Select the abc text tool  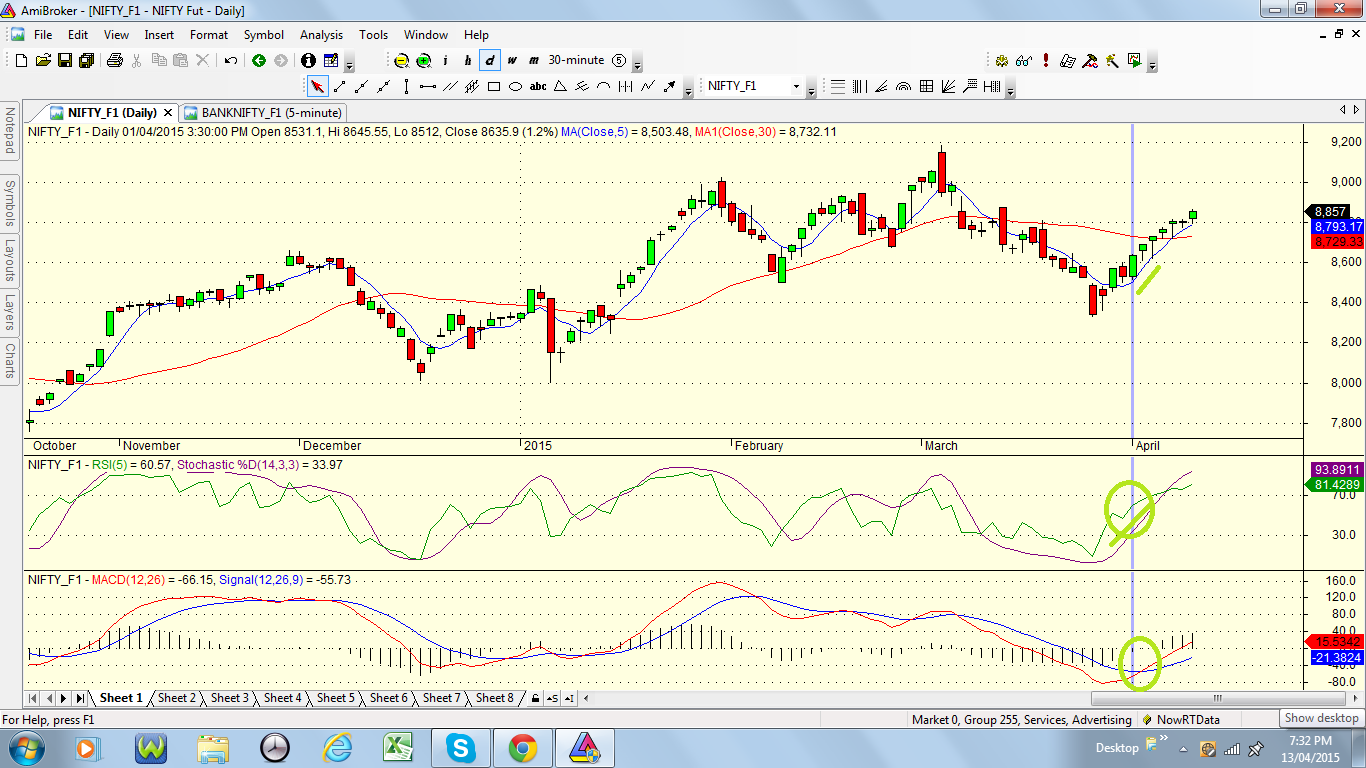click(x=538, y=86)
